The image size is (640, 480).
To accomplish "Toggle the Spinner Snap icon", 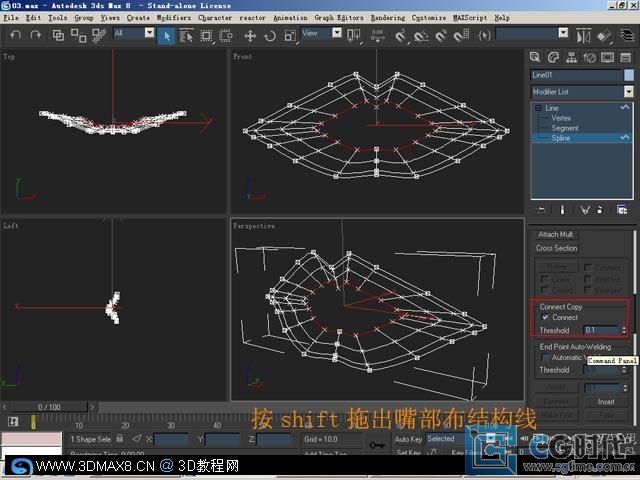I will click(461, 36).
